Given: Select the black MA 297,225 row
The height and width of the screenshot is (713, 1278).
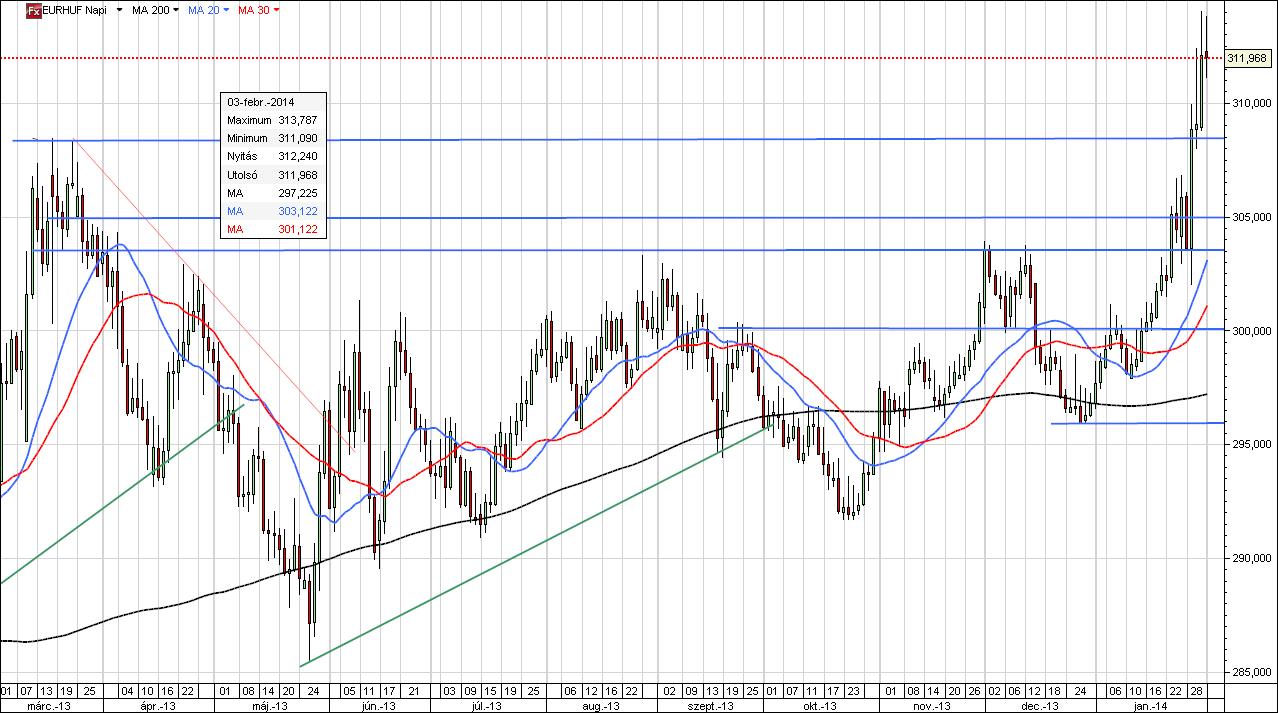Looking at the screenshot, I should (273, 193).
